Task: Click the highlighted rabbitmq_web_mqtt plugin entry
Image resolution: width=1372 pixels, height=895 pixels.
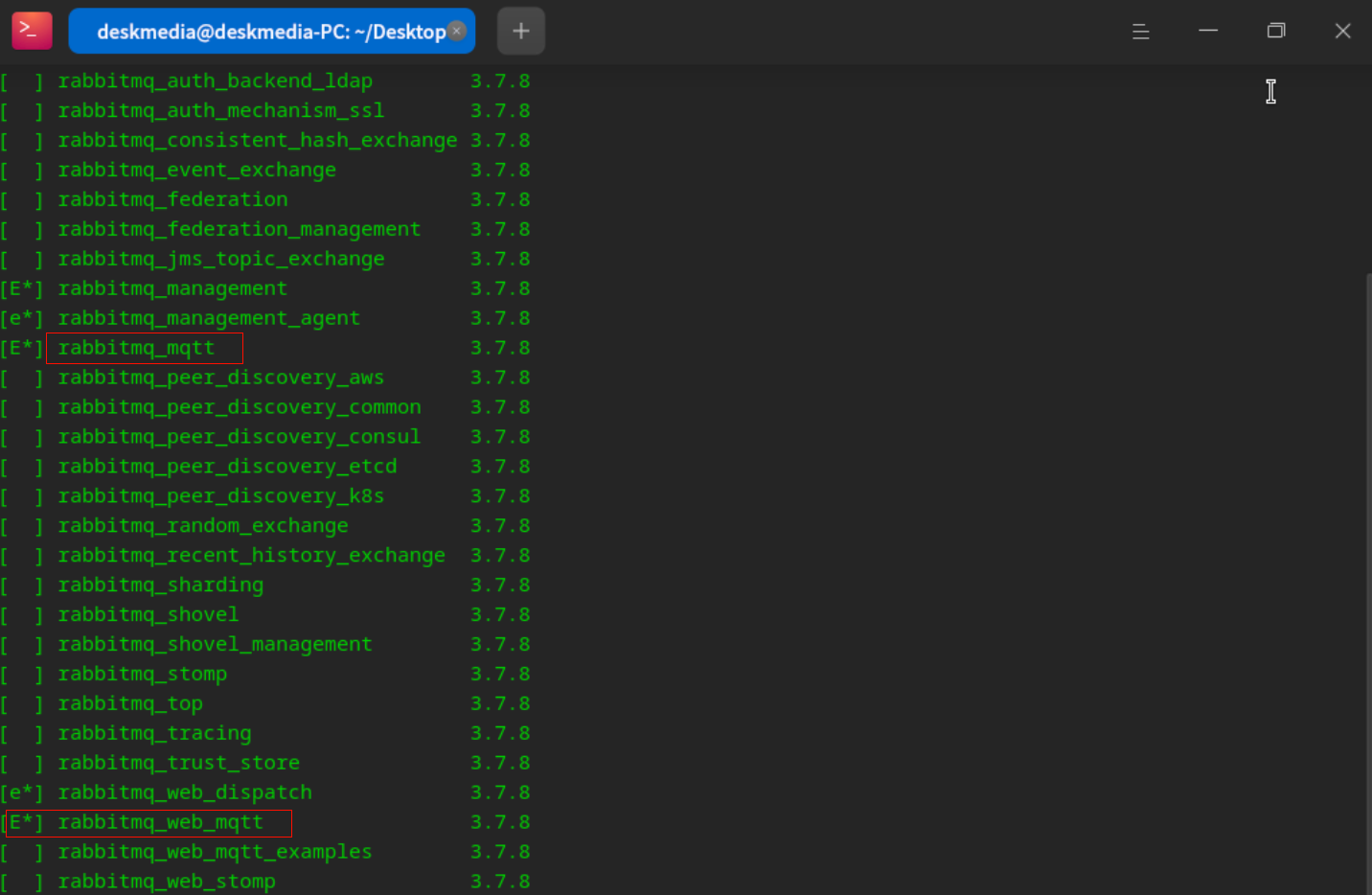Action: pyautogui.click(x=149, y=822)
